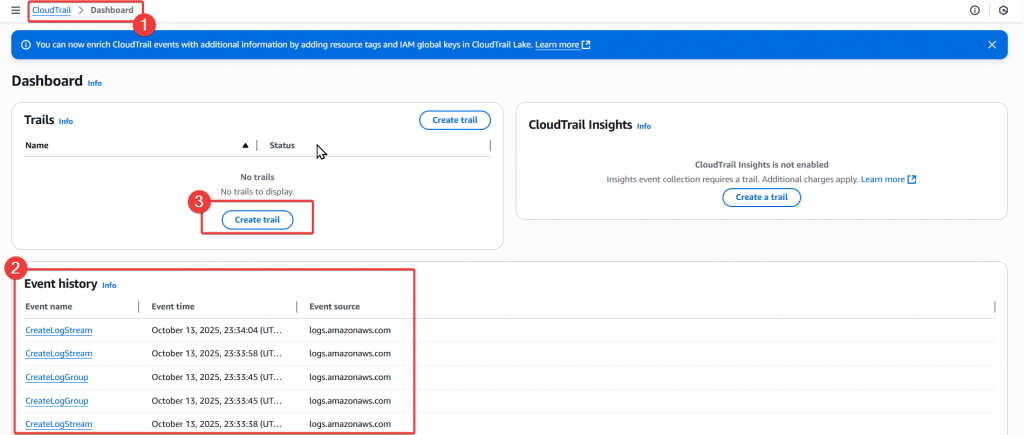Click the Event source column header
The height and width of the screenshot is (435, 1024).
tap(334, 306)
